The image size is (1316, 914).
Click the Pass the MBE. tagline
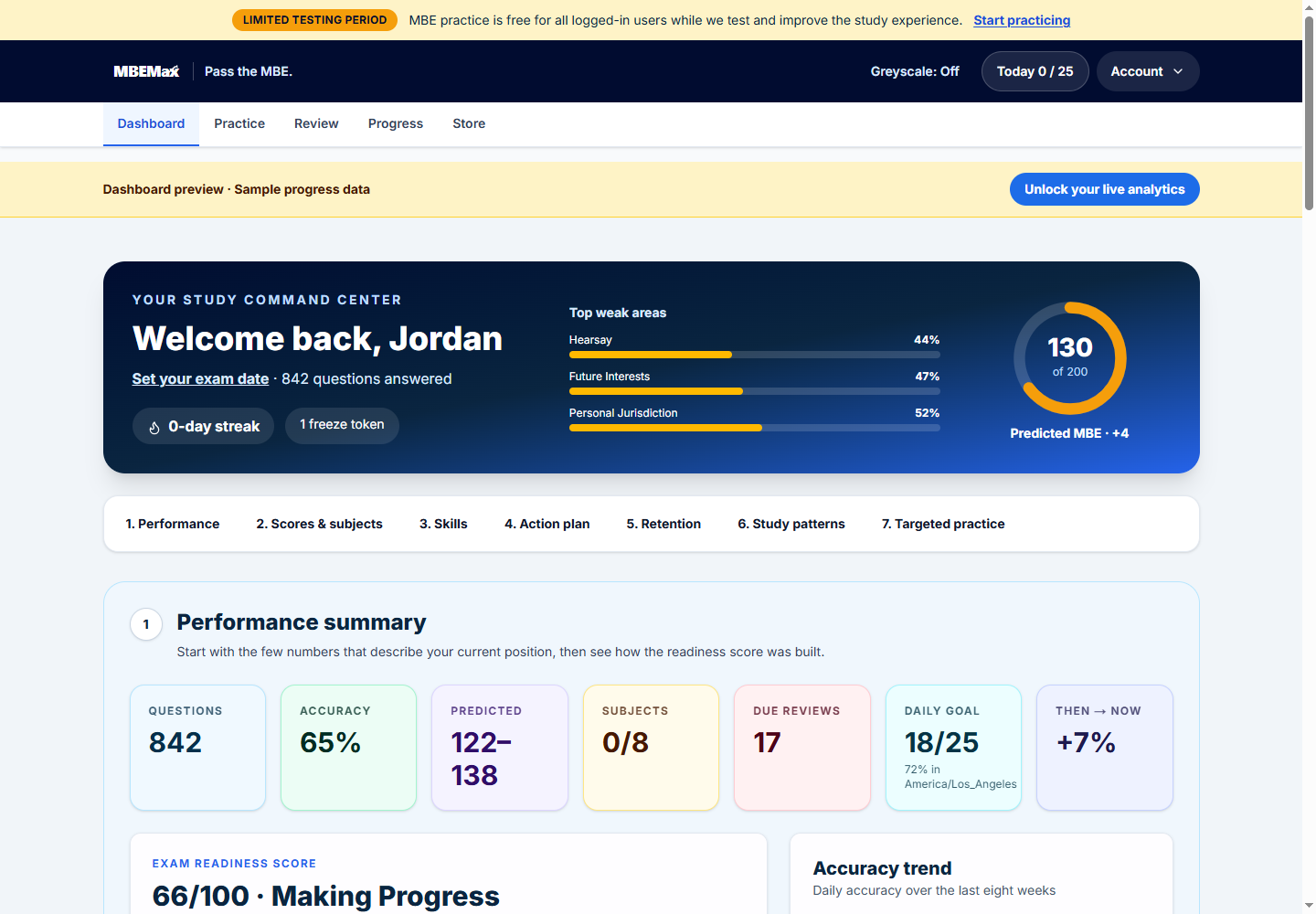coord(249,71)
